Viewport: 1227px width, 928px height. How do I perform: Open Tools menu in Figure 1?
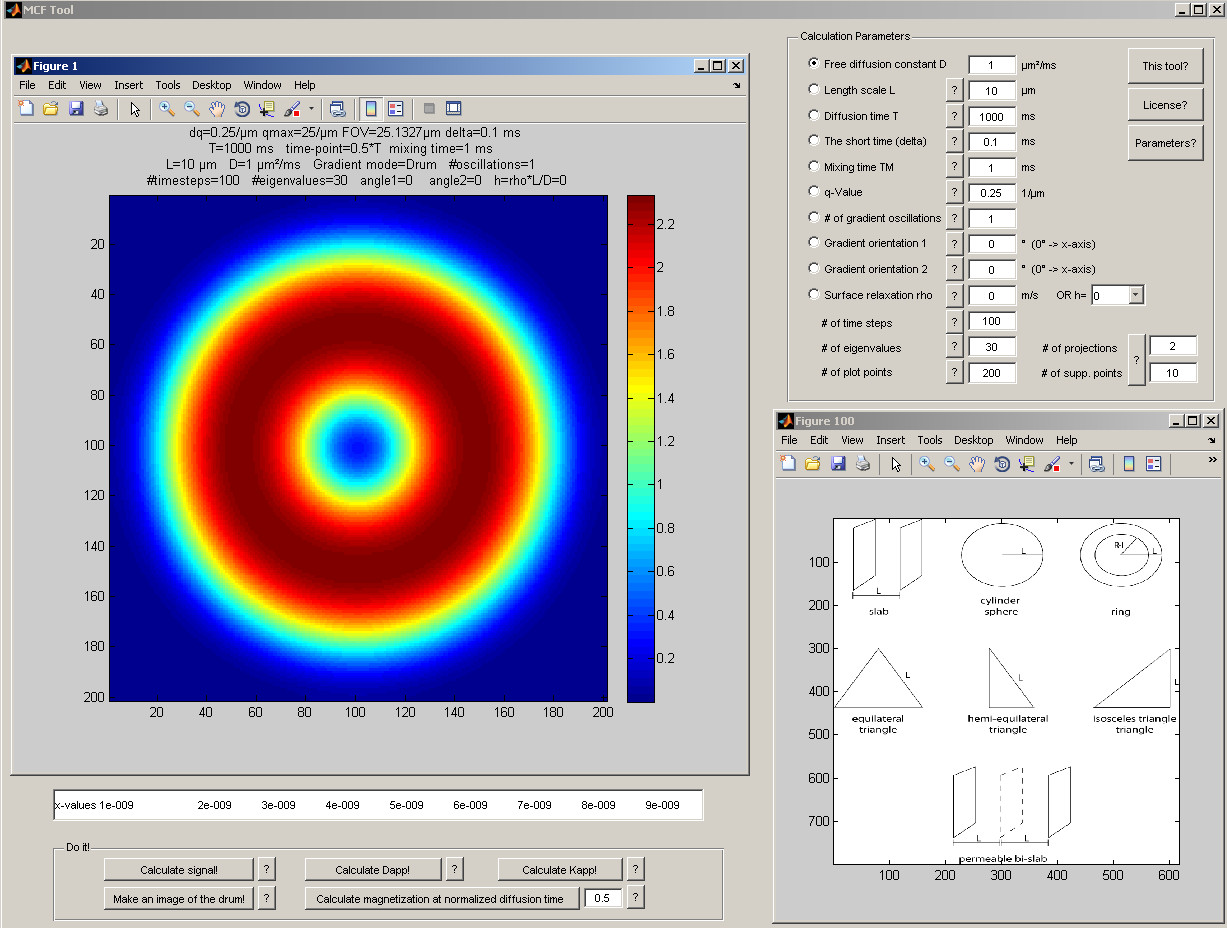click(x=168, y=85)
